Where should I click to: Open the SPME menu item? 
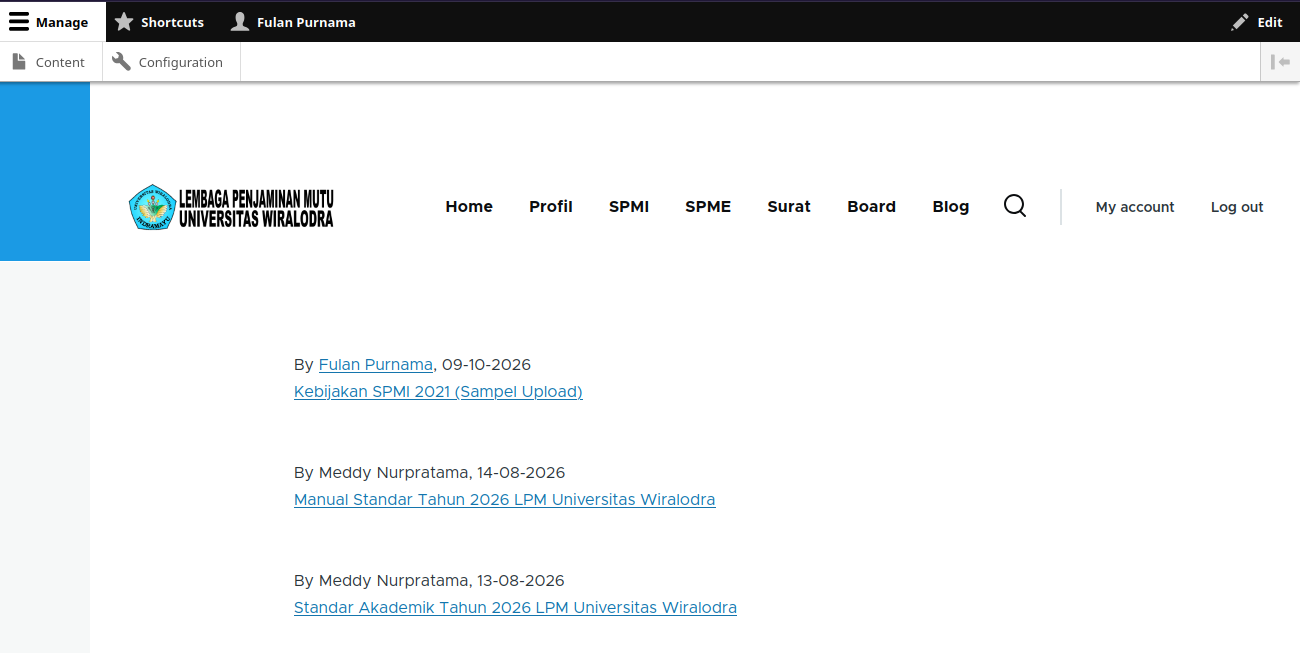click(708, 207)
